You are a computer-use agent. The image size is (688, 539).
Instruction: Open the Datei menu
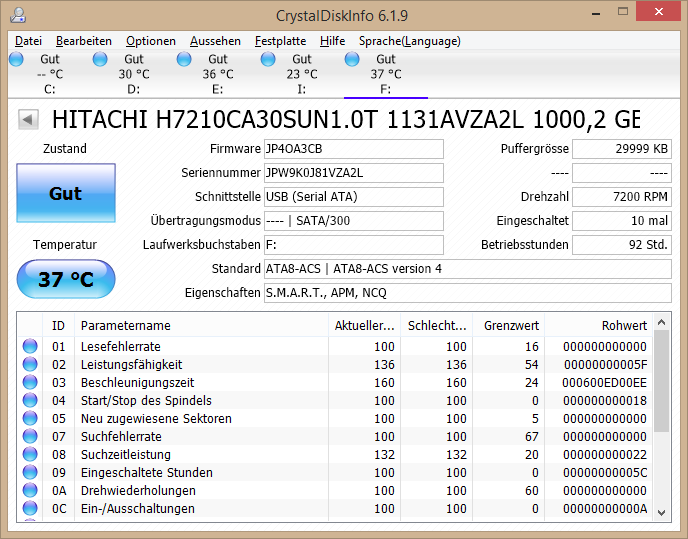click(x=28, y=41)
